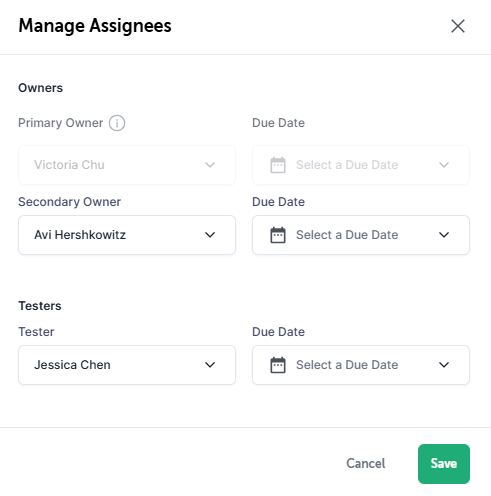Expand the Secondary Owner due date chevron
The width and height of the screenshot is (491, 496).
click(444, 235)
